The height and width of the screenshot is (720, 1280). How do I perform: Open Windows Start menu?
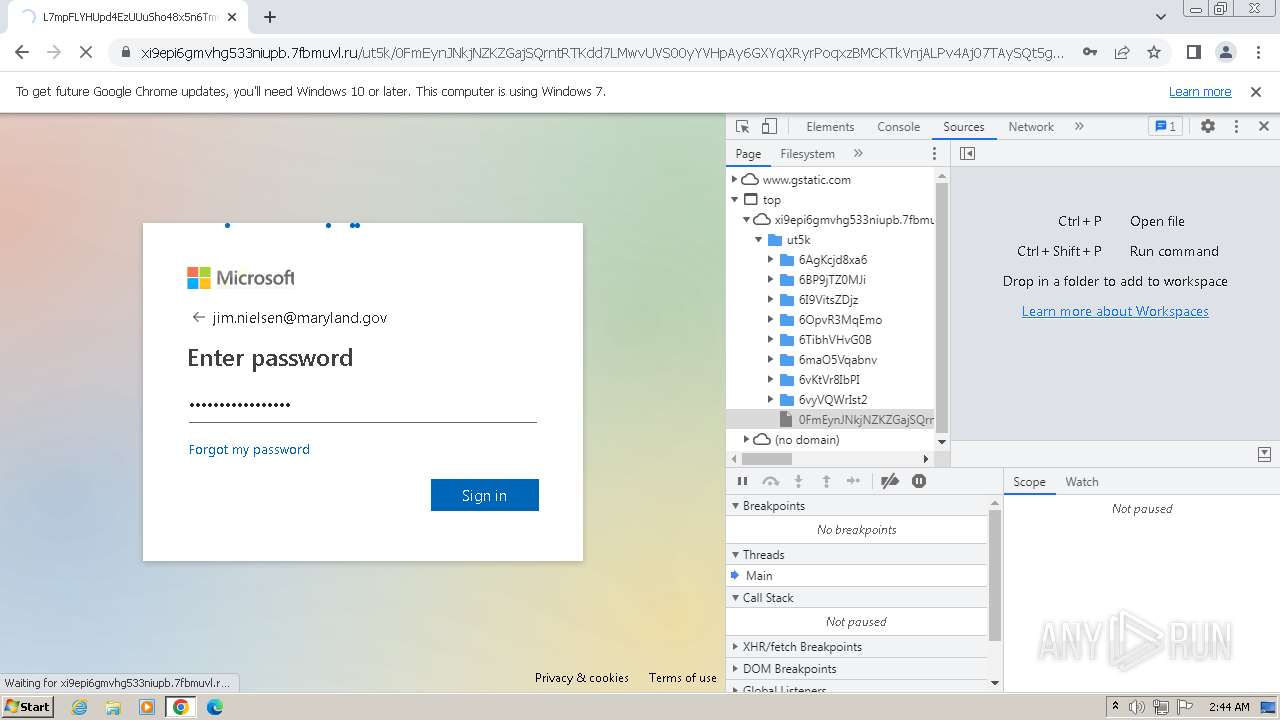28,707
